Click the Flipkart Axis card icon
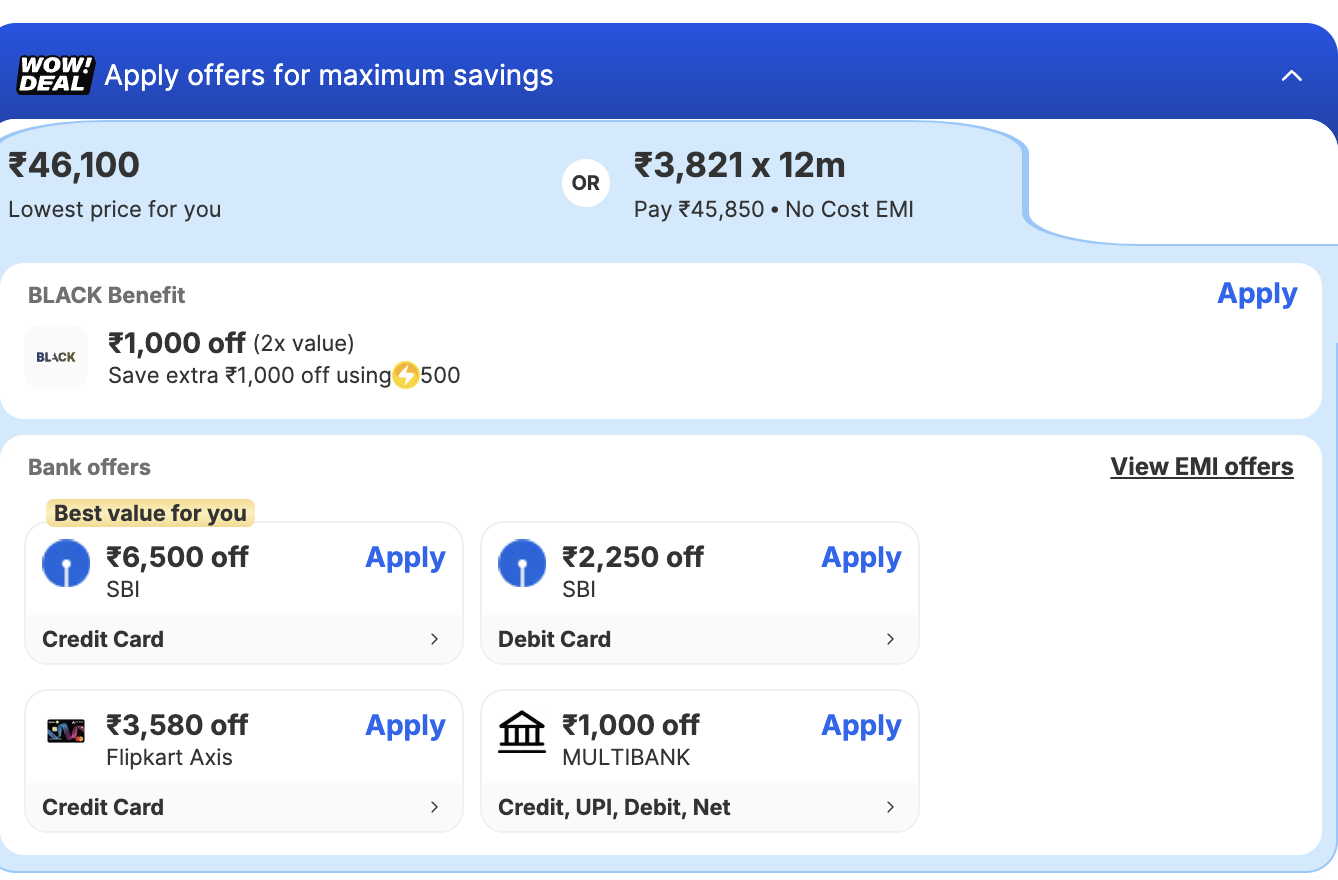 click(66, 731)
